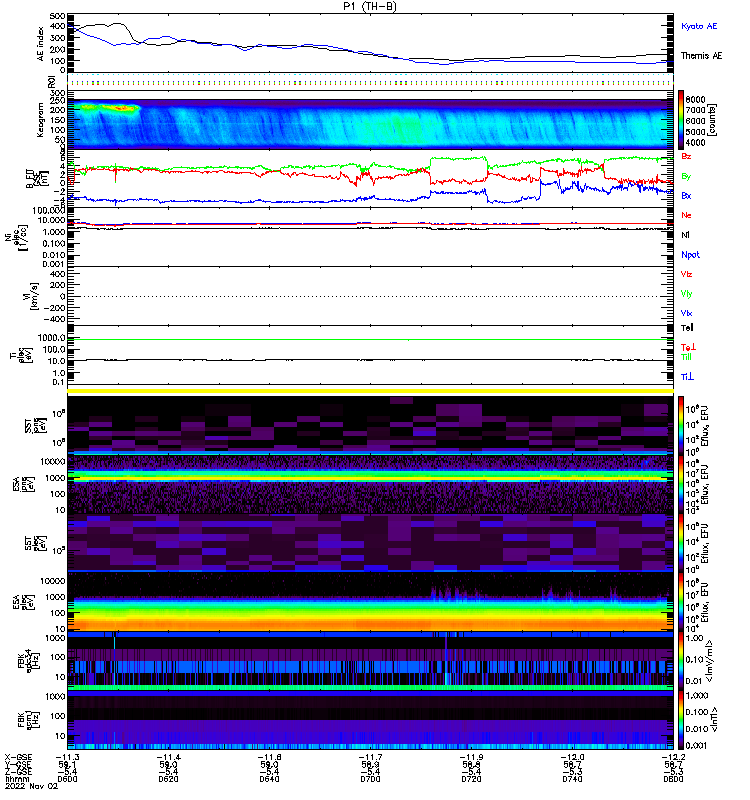Image resolution: width=750 pixels, height=800 pixels.
Task: Click the red Bz legend label
Action: coord(686,157)
